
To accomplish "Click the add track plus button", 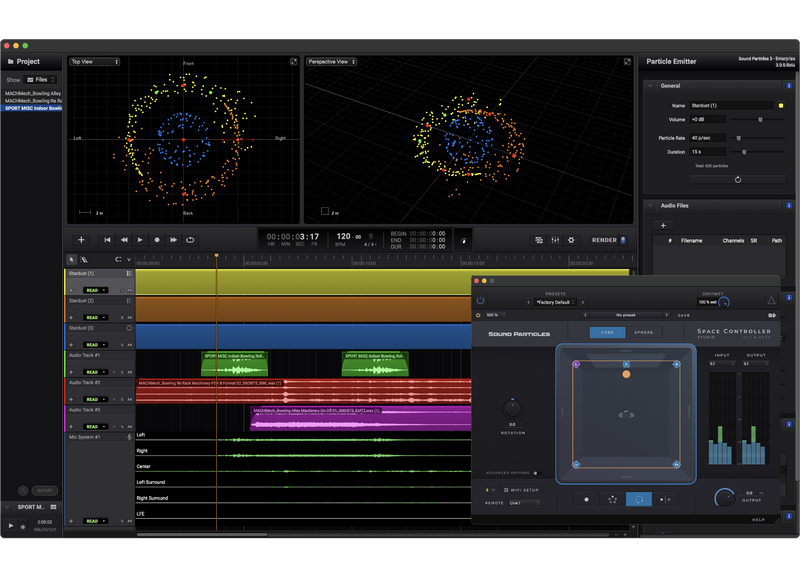I will [x=81, y=240].
